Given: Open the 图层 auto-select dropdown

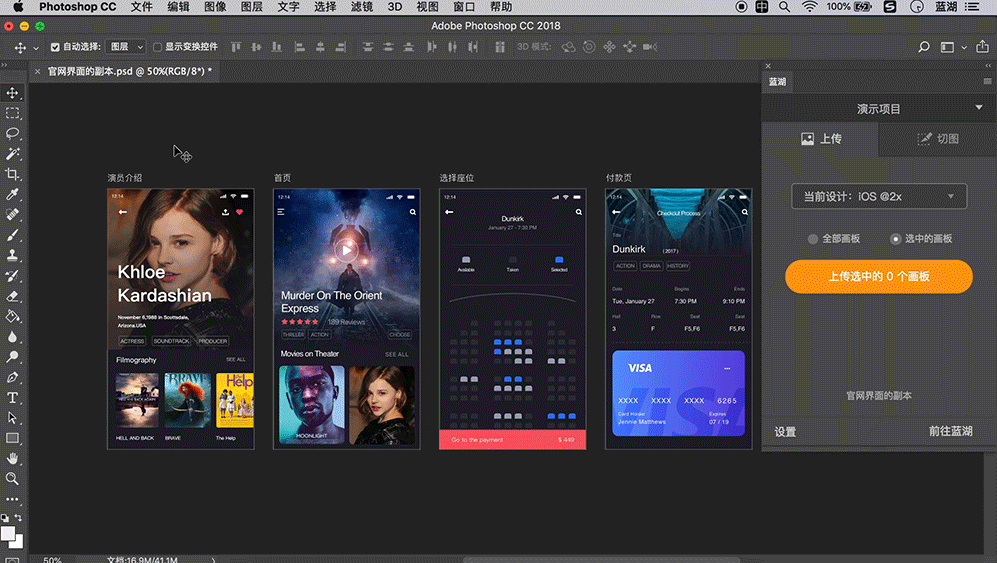Looking at the screenshot, I should [126, 47].
